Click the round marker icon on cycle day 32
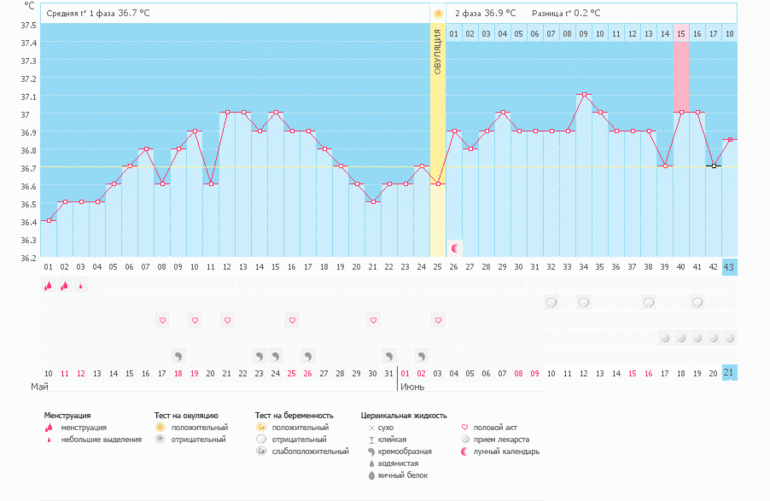The image size is (770, 501). point(551,302)
